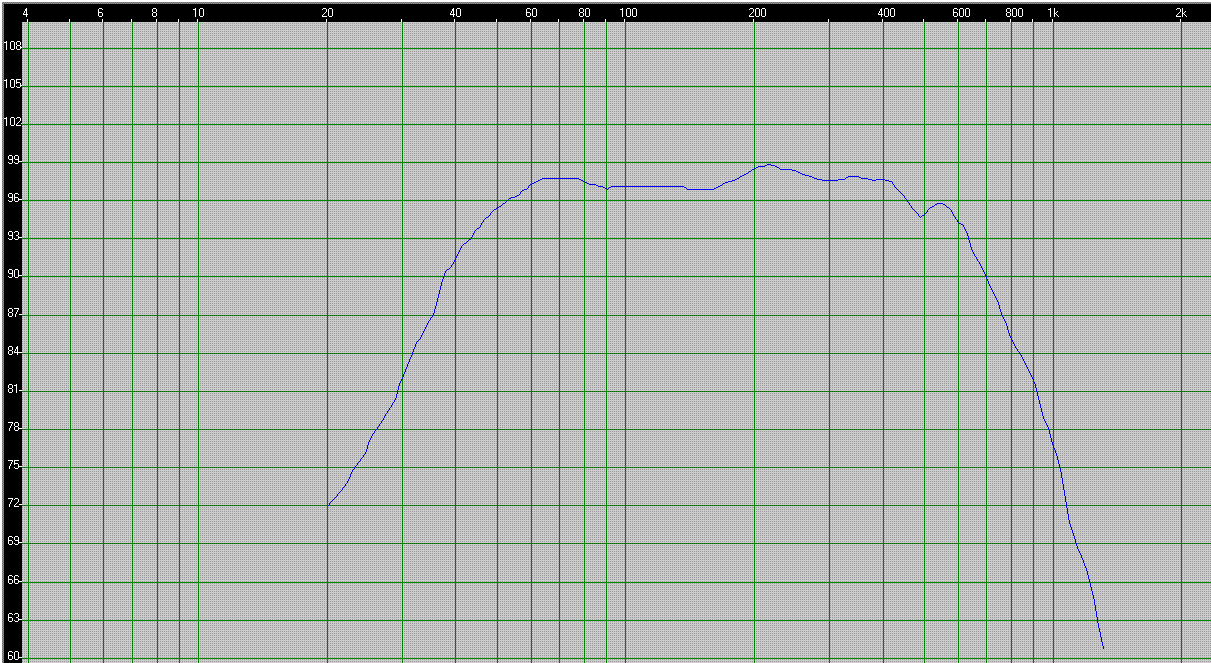Click the 93 level label
Image resolution: width=1211 pixels, height=663 pixels.
tap(14, 237)
